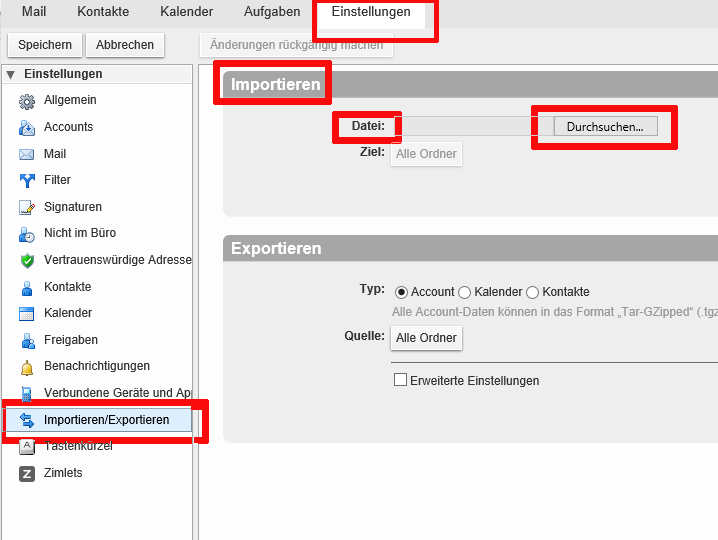Click the Ziel Alle Ordner button
718x540 pixels.
point(426,154)
